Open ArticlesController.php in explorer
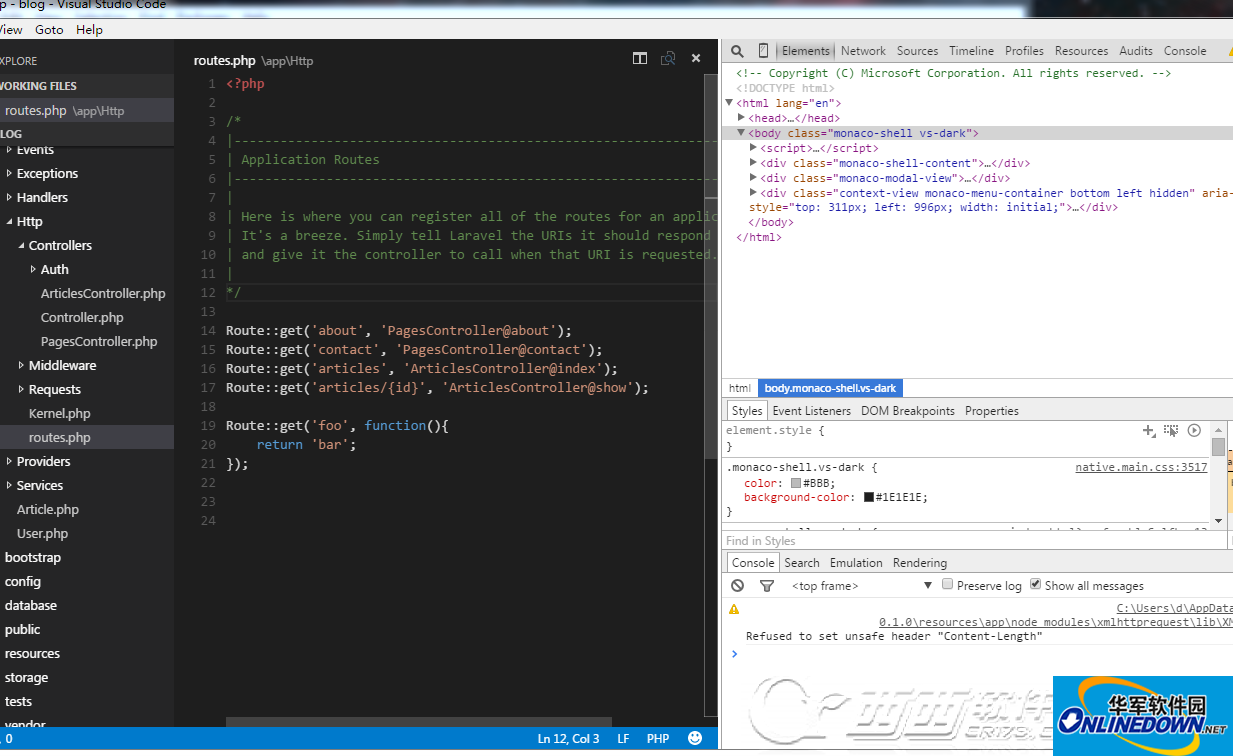The width and height of the screenshot is (1233, 756). [103, 294]
